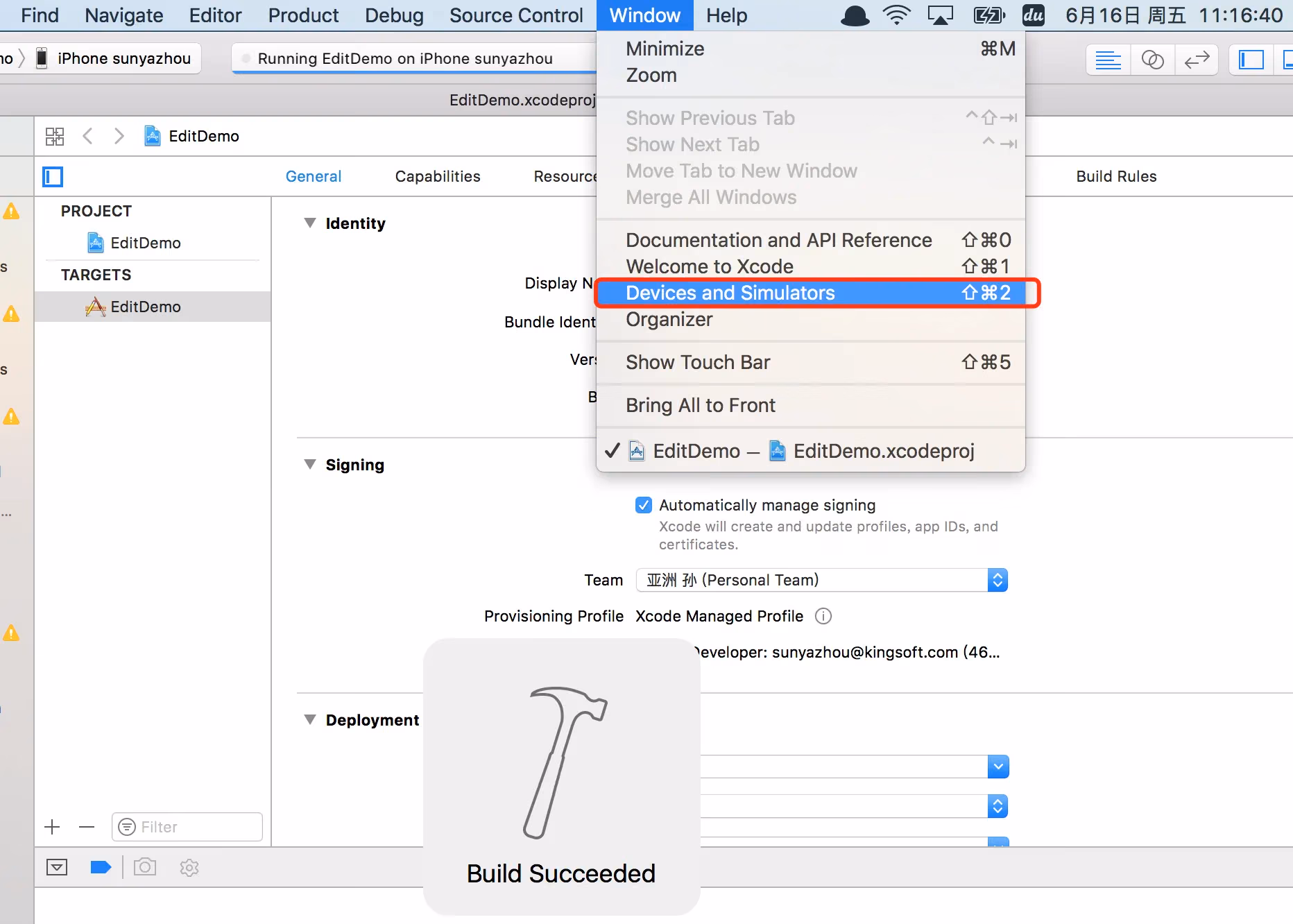Open the related items grid icon

point(54,136)
